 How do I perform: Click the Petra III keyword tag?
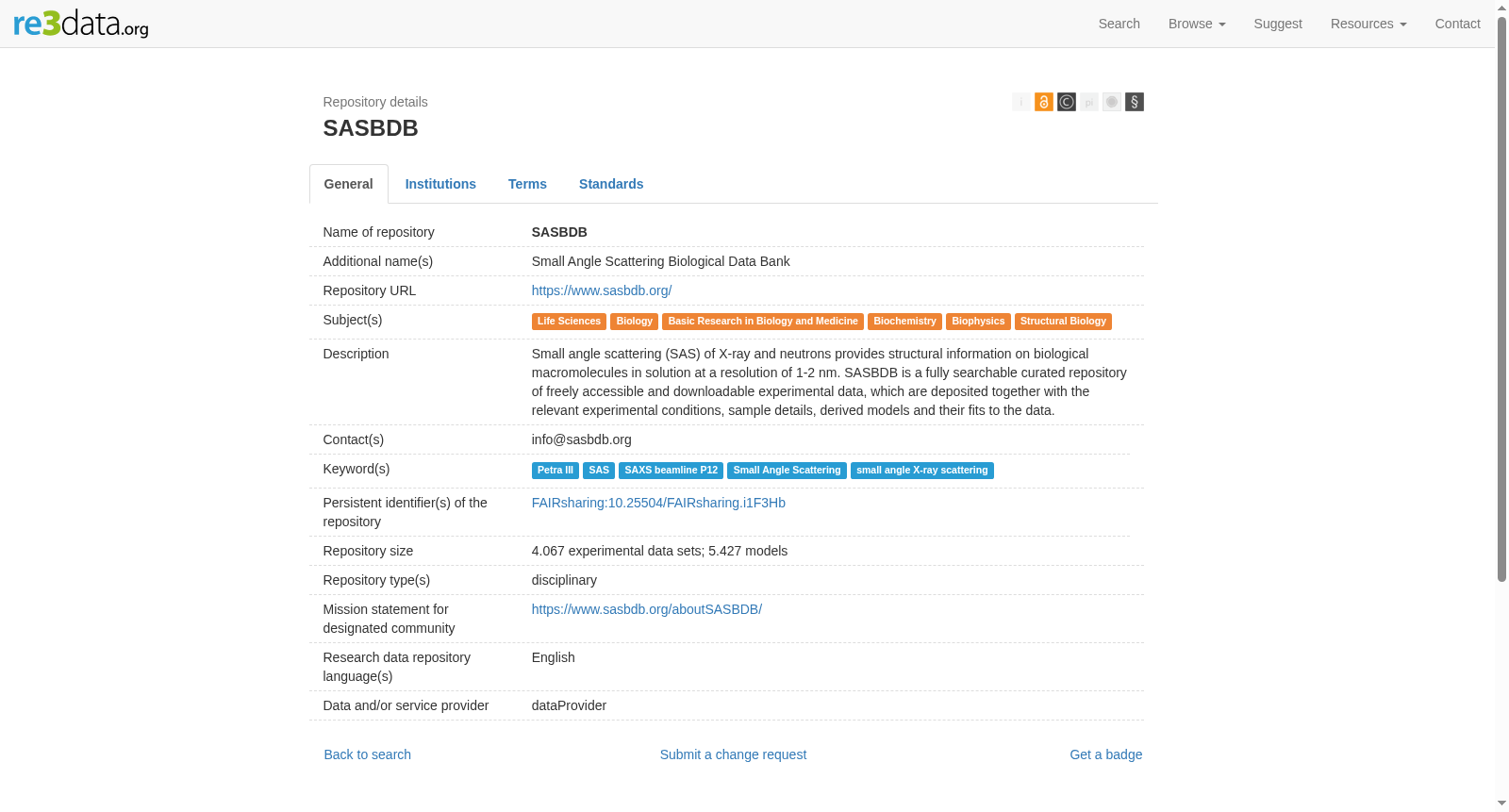[x=556, y=471]
